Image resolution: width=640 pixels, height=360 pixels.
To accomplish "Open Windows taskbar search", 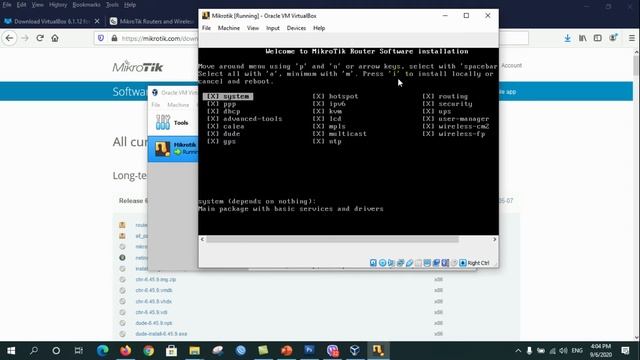I will tap(34, 351).
